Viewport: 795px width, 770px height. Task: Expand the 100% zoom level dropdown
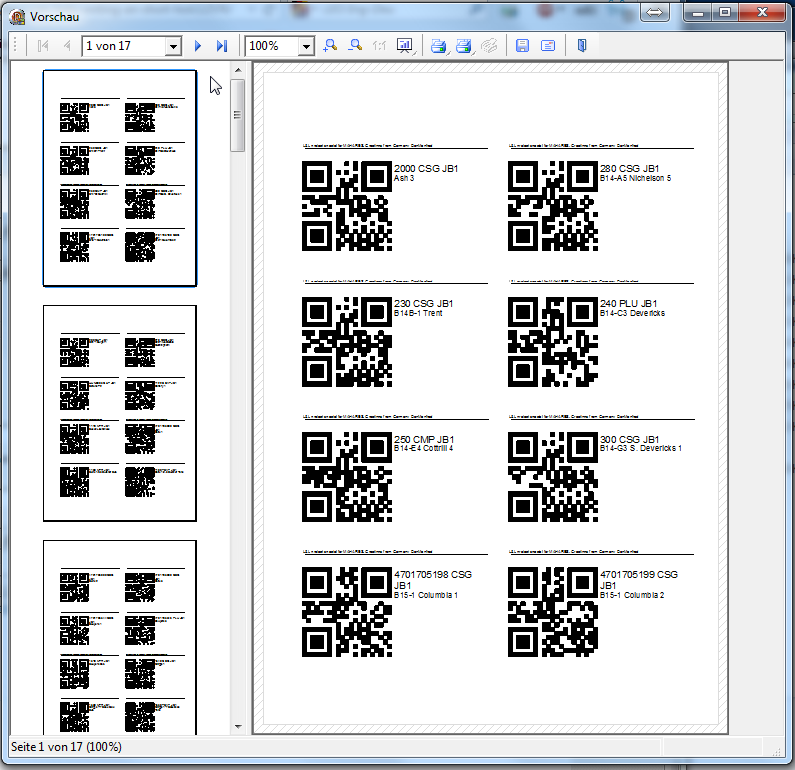[x=305, y=46]
